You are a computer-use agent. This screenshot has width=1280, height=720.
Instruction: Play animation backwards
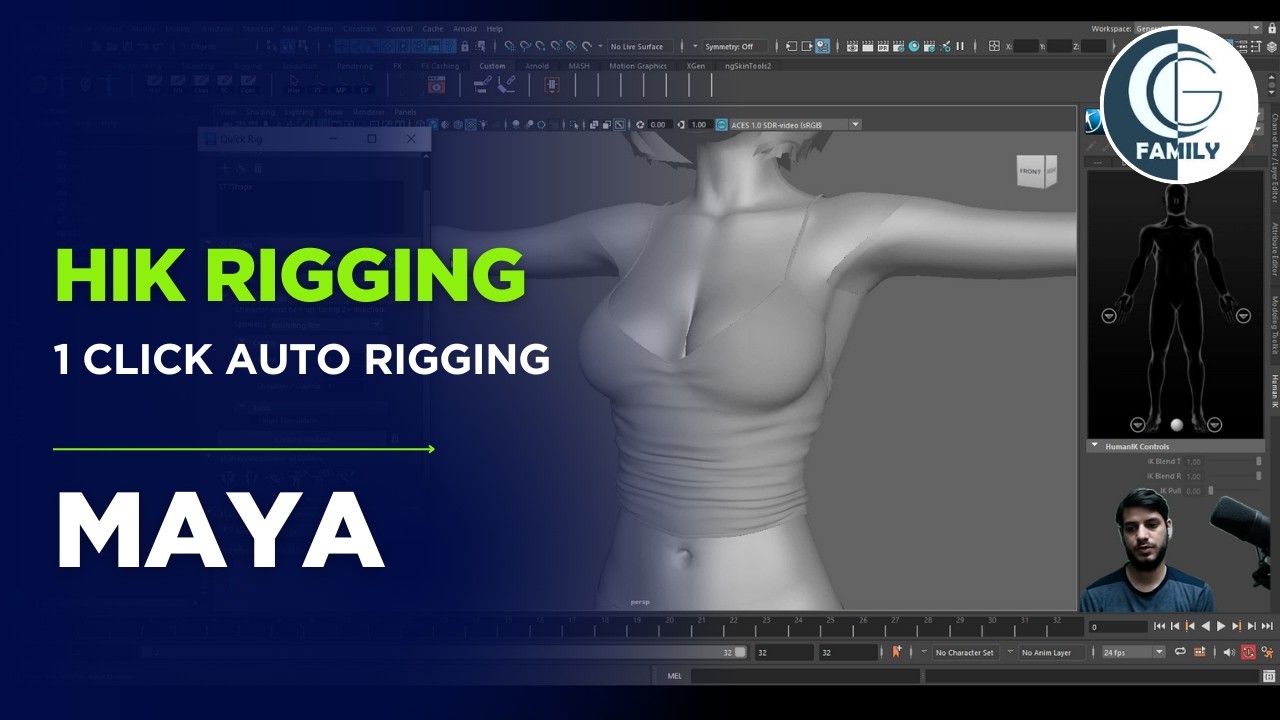click(1205, 626)
